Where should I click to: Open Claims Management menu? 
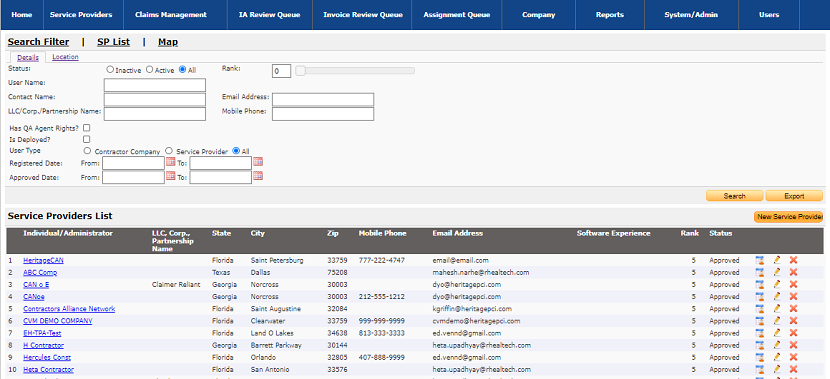[x=170, y=15]
